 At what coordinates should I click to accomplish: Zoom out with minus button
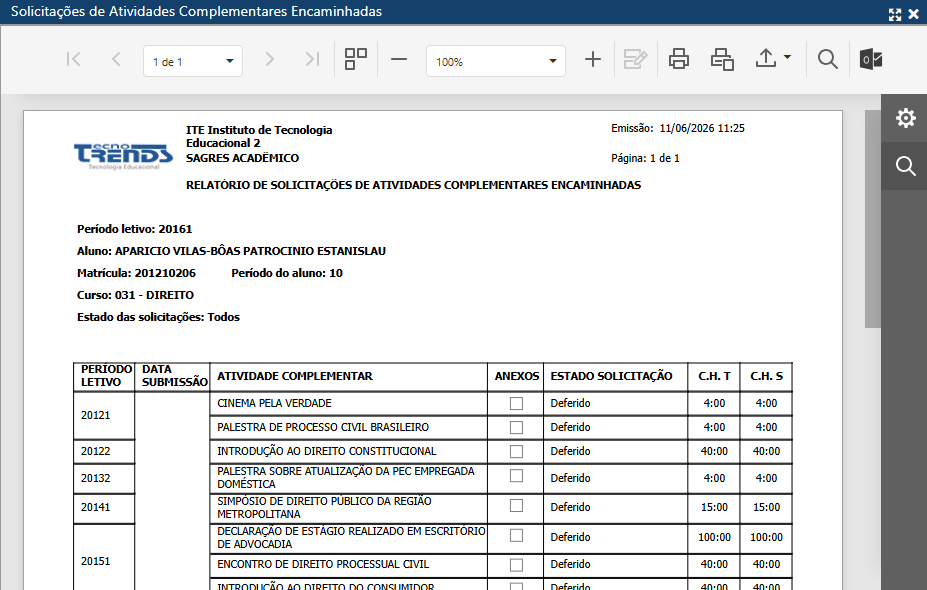click(399, 59)
